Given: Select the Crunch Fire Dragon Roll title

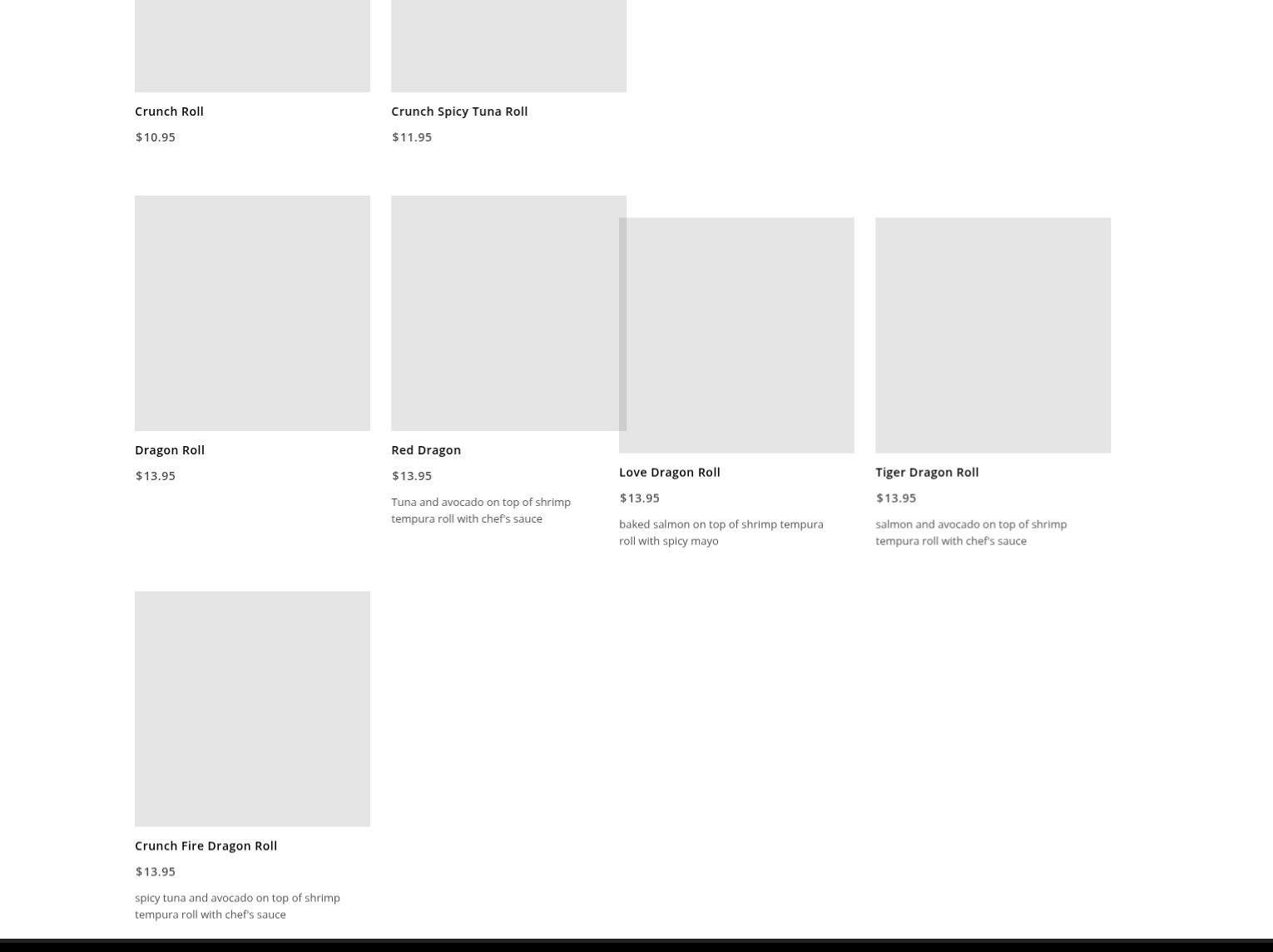Looking at the screenshot, I should pos(206,845).
